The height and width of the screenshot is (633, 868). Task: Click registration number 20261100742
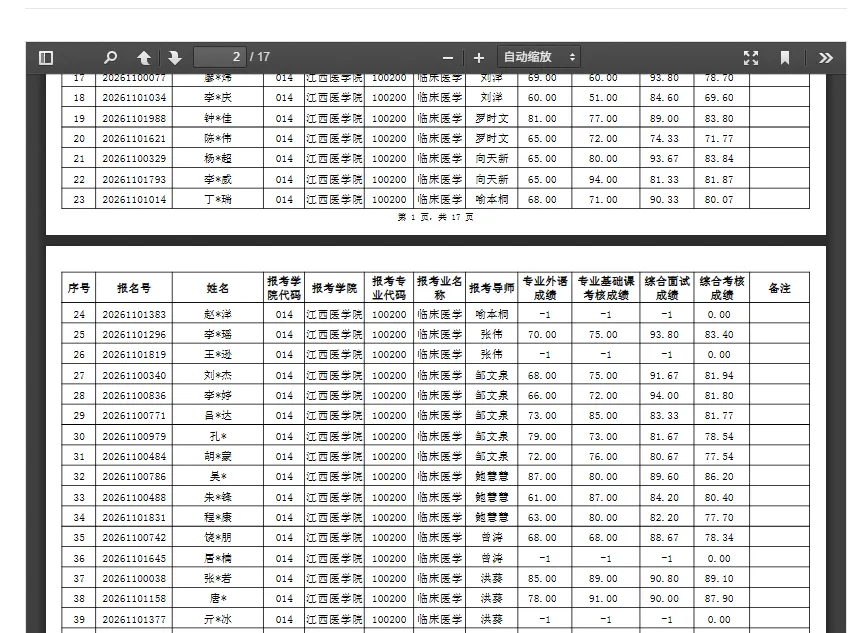(134, 537)
